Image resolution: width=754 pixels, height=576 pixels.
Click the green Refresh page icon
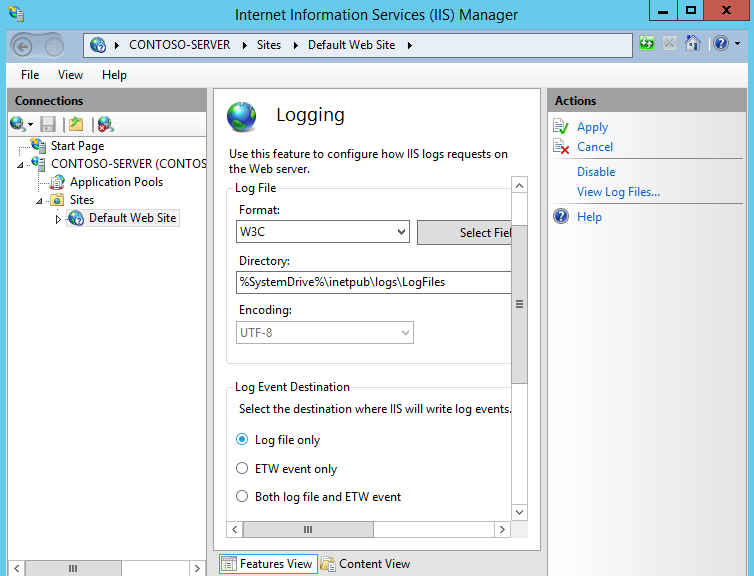coord(647,44)
